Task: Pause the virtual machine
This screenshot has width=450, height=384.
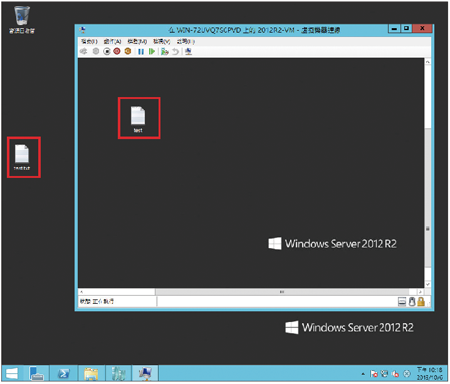Action: point(141,52)
